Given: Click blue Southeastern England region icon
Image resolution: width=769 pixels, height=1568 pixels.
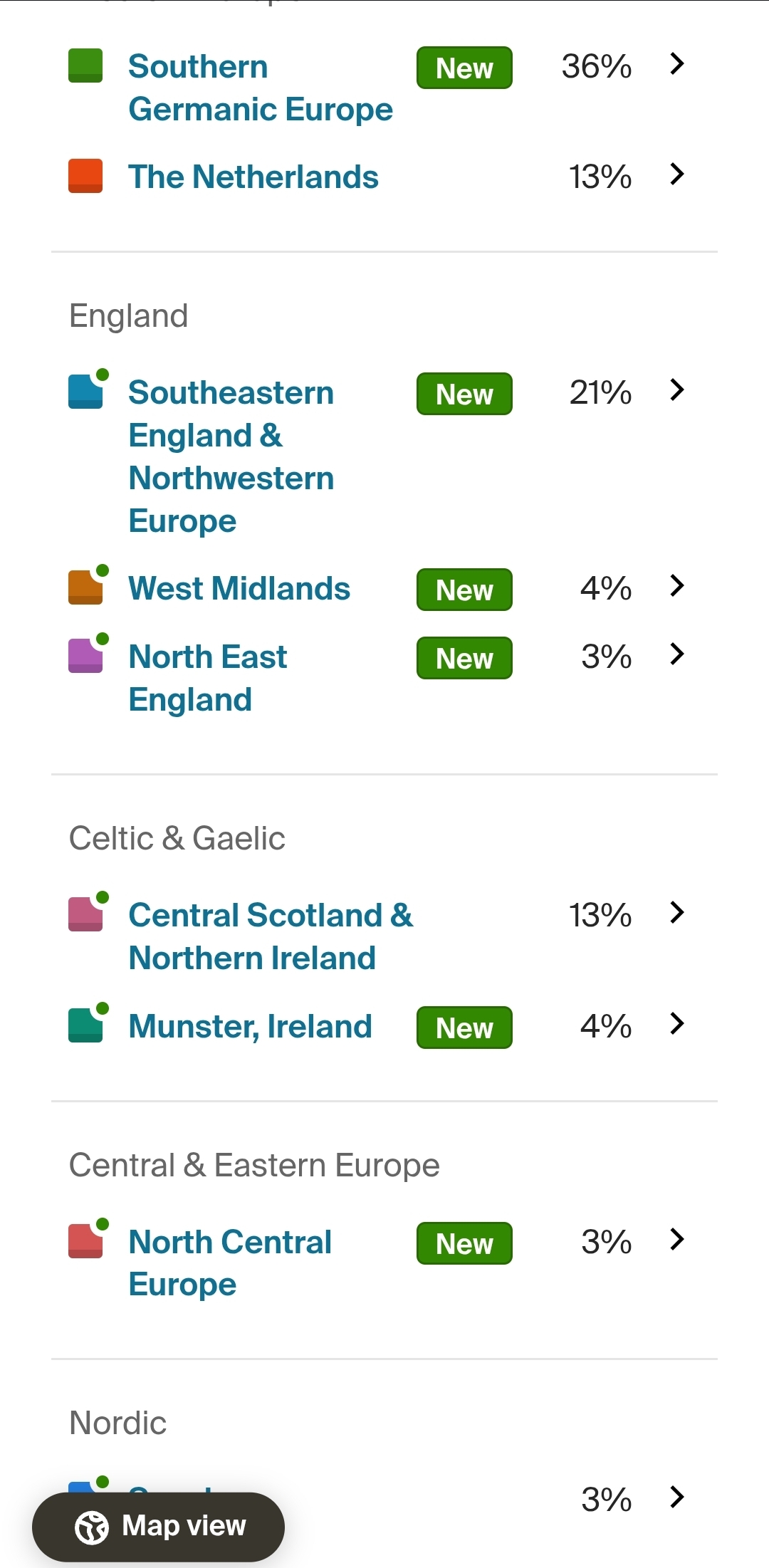Looking at the screenshot, I should [x=87, y=390].
